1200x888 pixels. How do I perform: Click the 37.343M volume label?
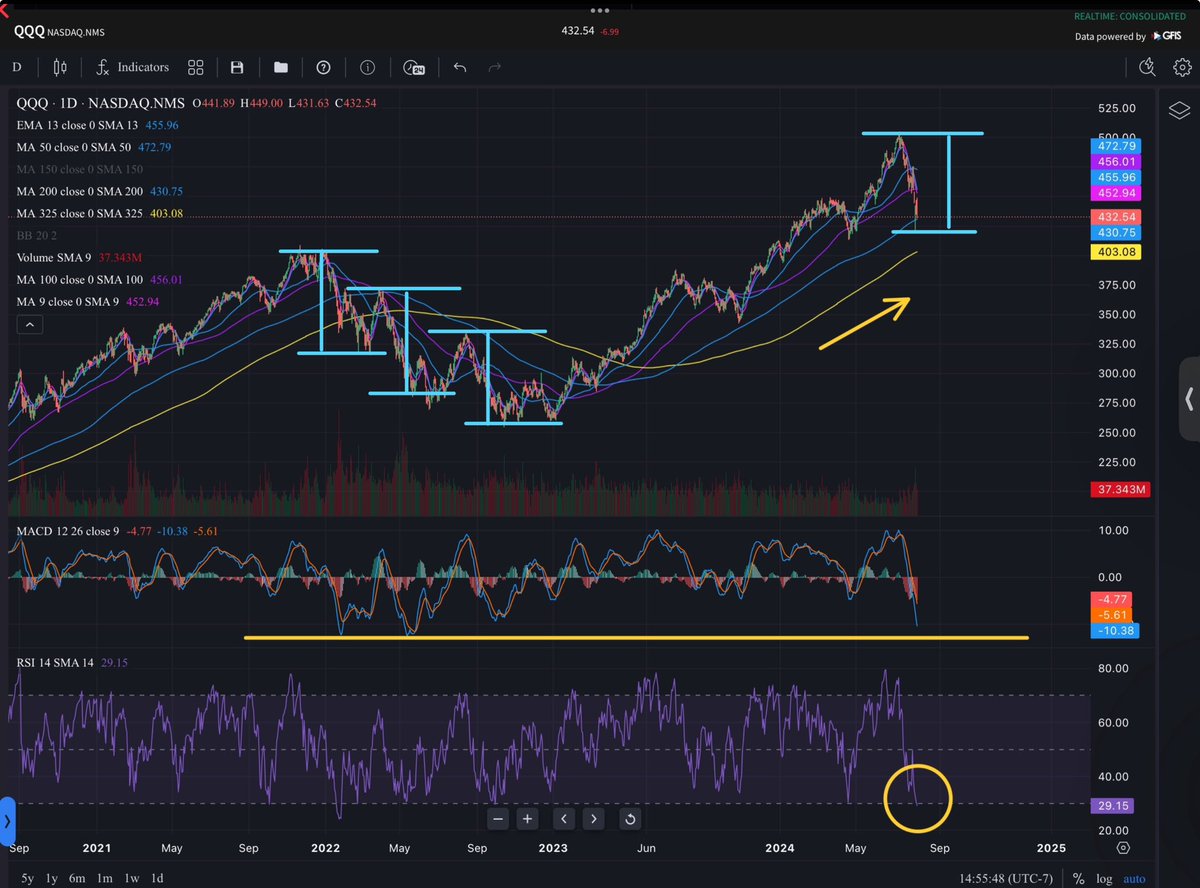point(1119,489)
